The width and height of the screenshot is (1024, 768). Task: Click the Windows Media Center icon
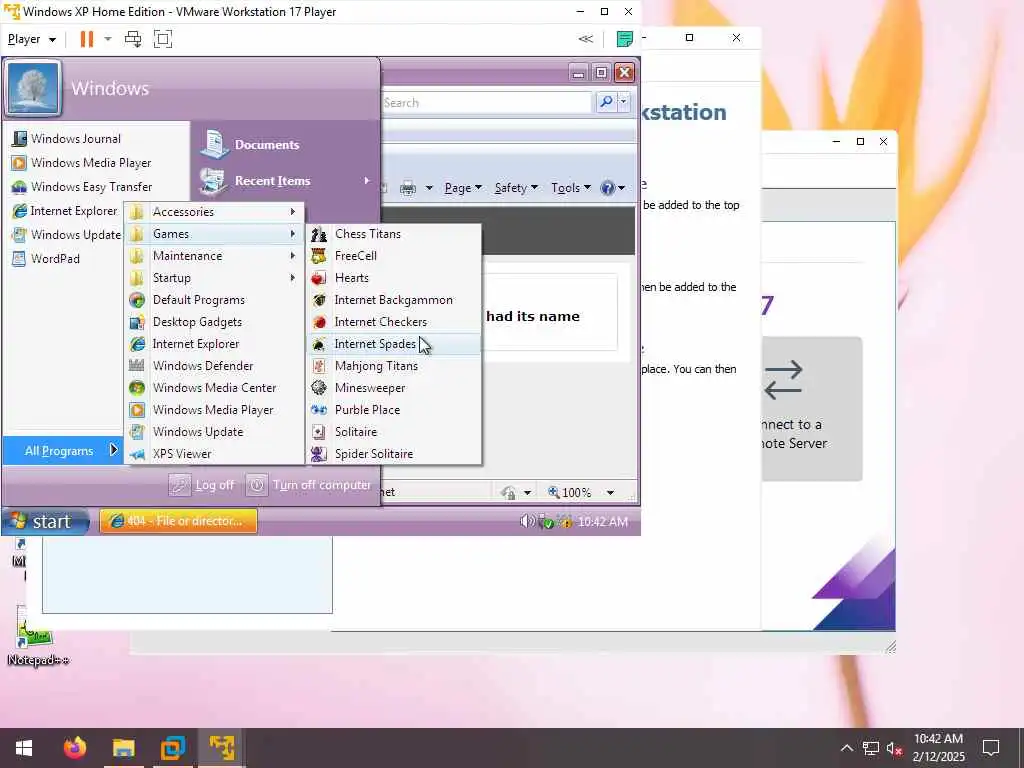pos(136,388)
